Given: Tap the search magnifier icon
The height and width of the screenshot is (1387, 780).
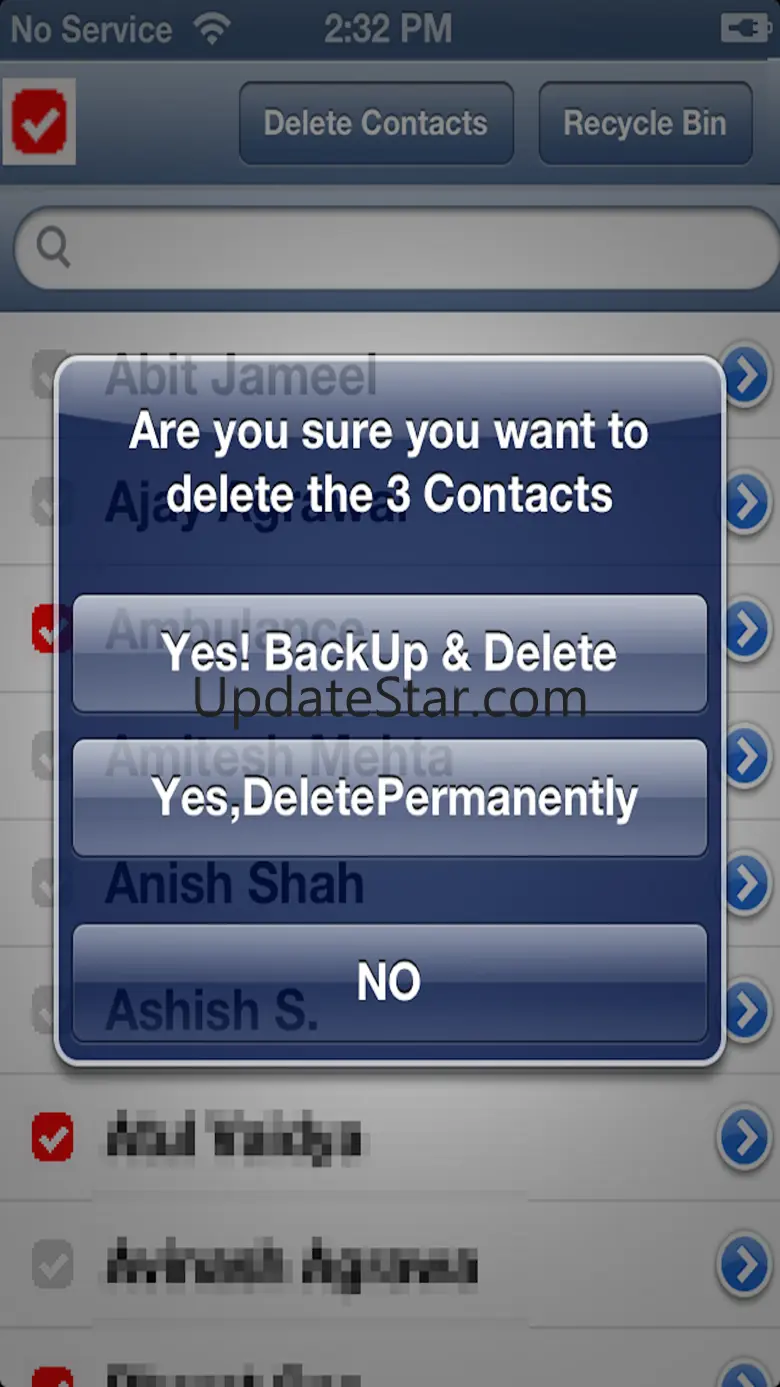Looking at the screenshot, I should pyautogui.click(x=54, y=247).
